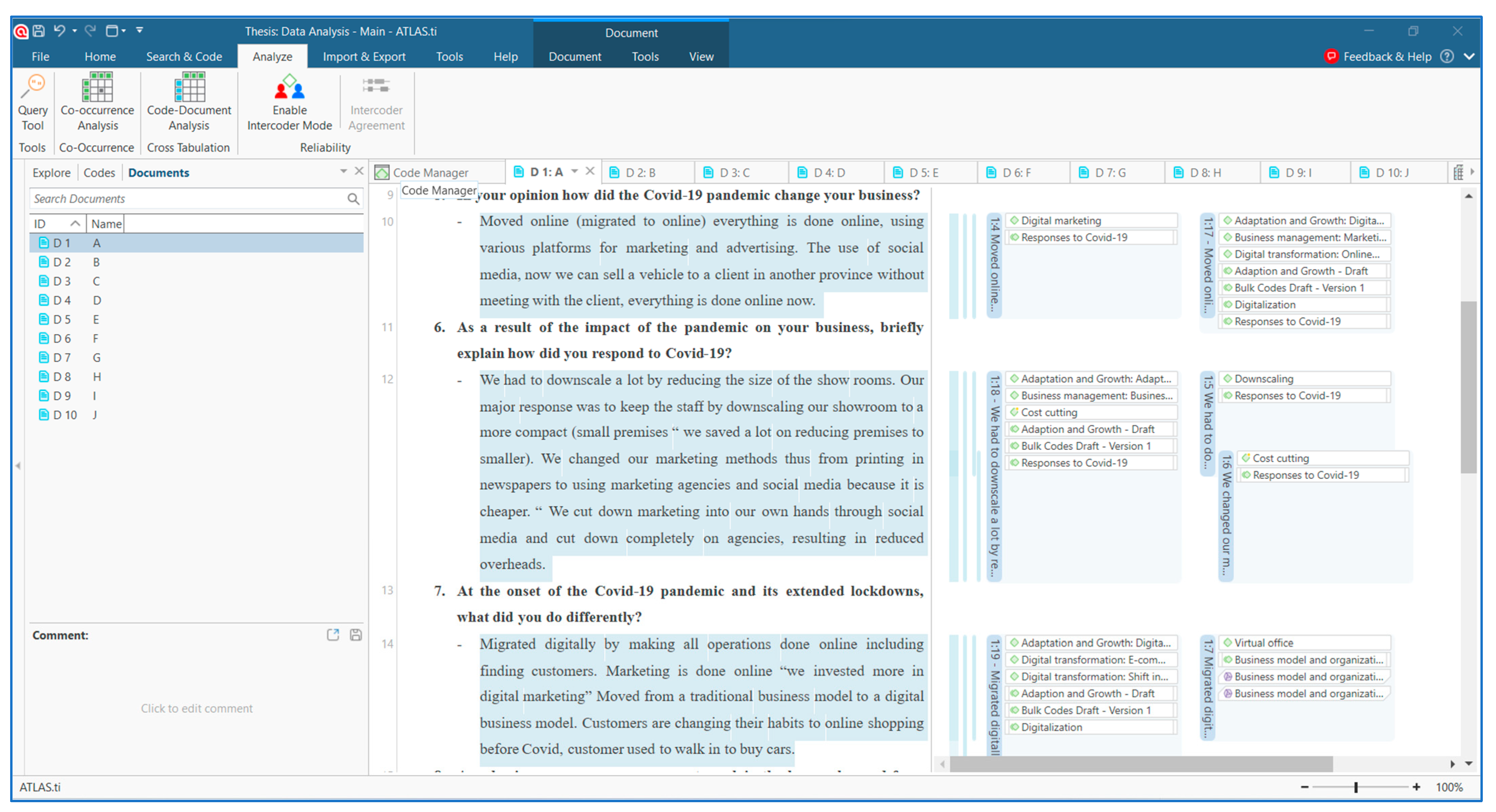Pop out the comment editor
Screen dimensions: 1496x812
click(333, 635)
